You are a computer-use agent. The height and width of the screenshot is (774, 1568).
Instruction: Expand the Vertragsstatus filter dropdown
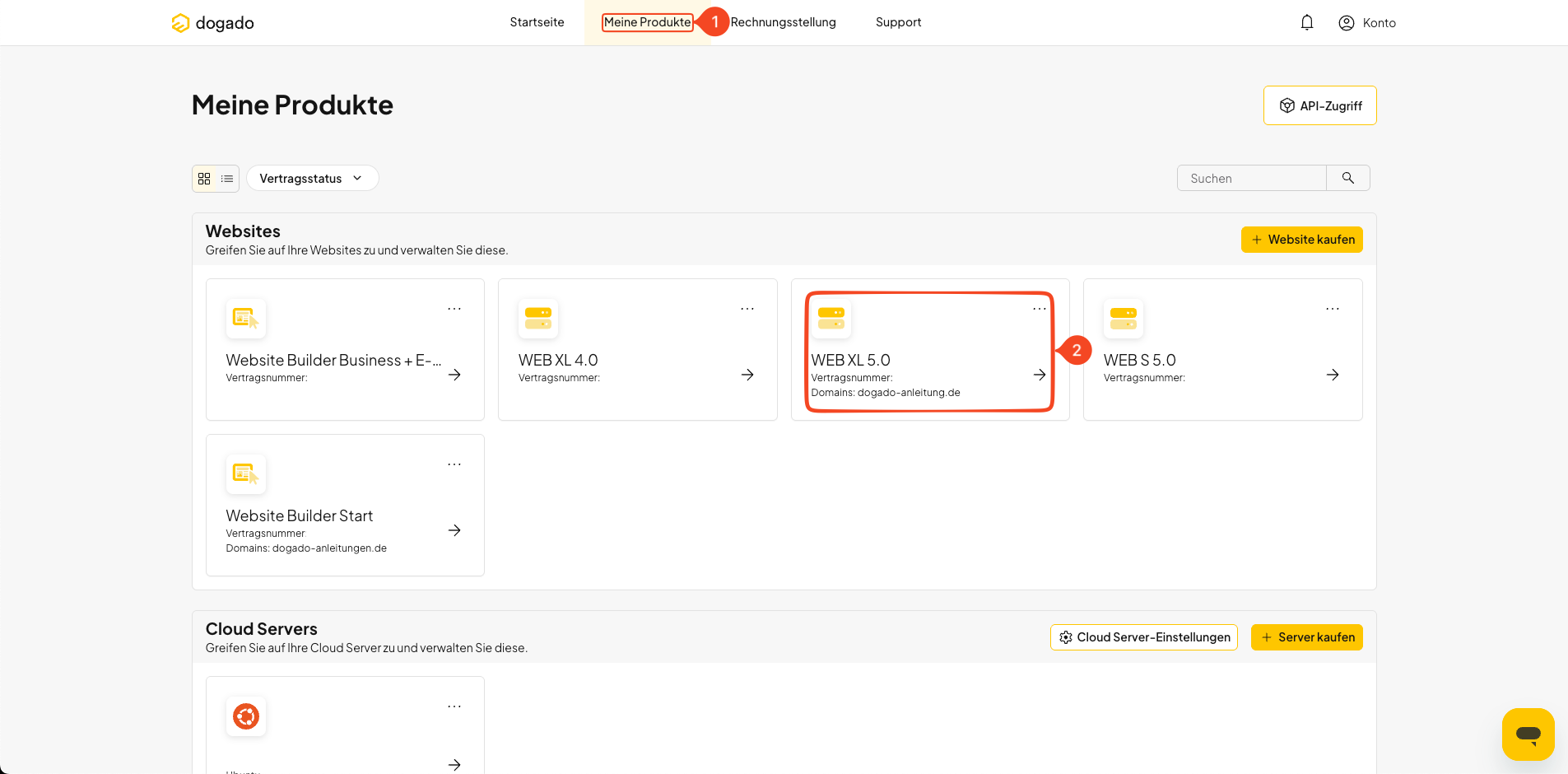pos(312,179)
